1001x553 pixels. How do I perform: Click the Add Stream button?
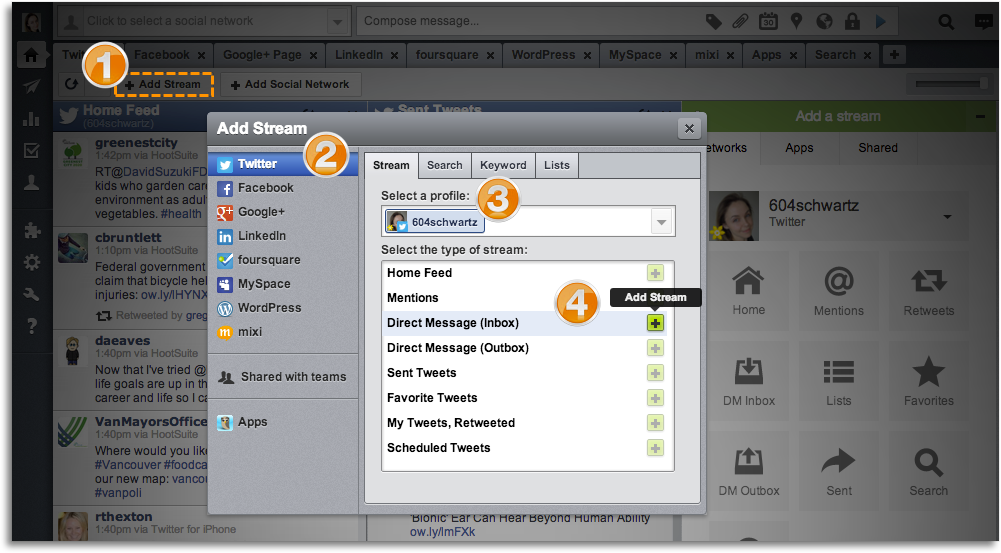(x=163, y=84)
